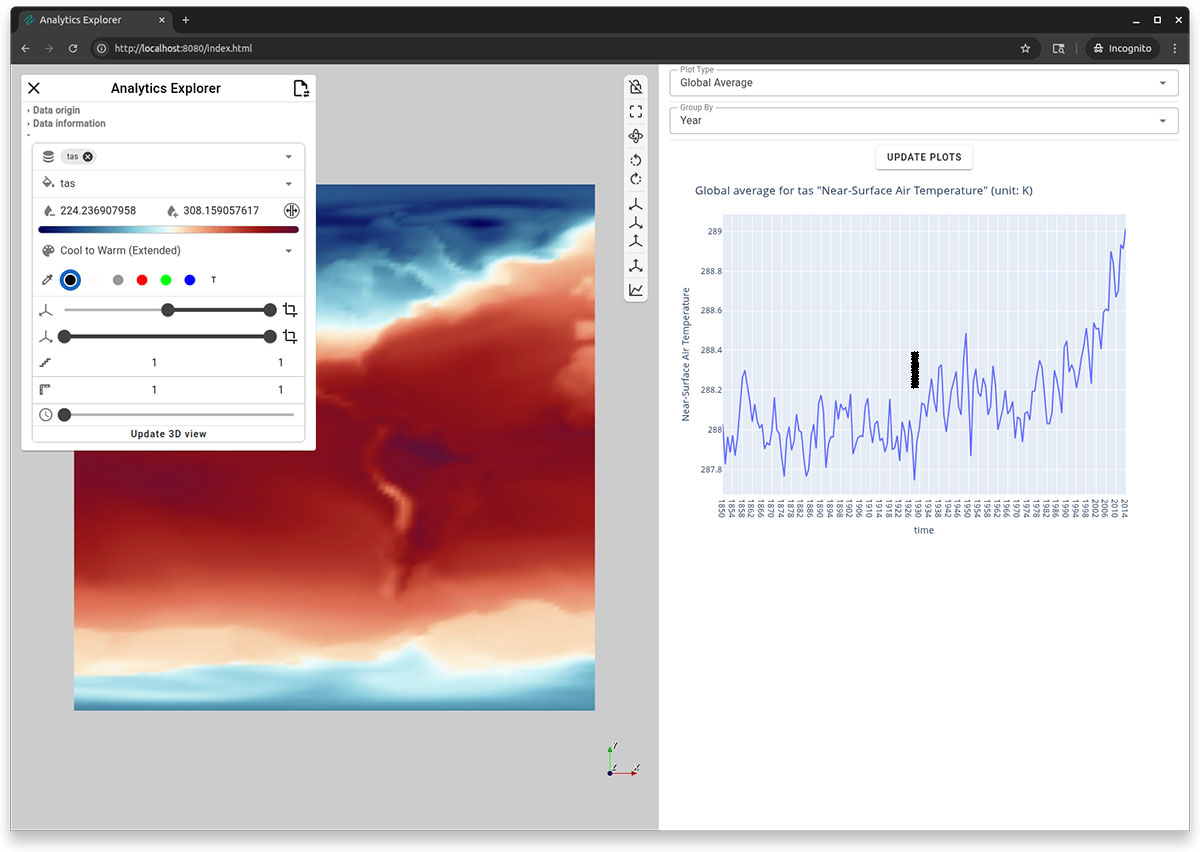This screenshot has height=852, width=1200.
Task: Open the Group By dropdown showing Year
Action: pyautogui.click(x=923, y=120)
